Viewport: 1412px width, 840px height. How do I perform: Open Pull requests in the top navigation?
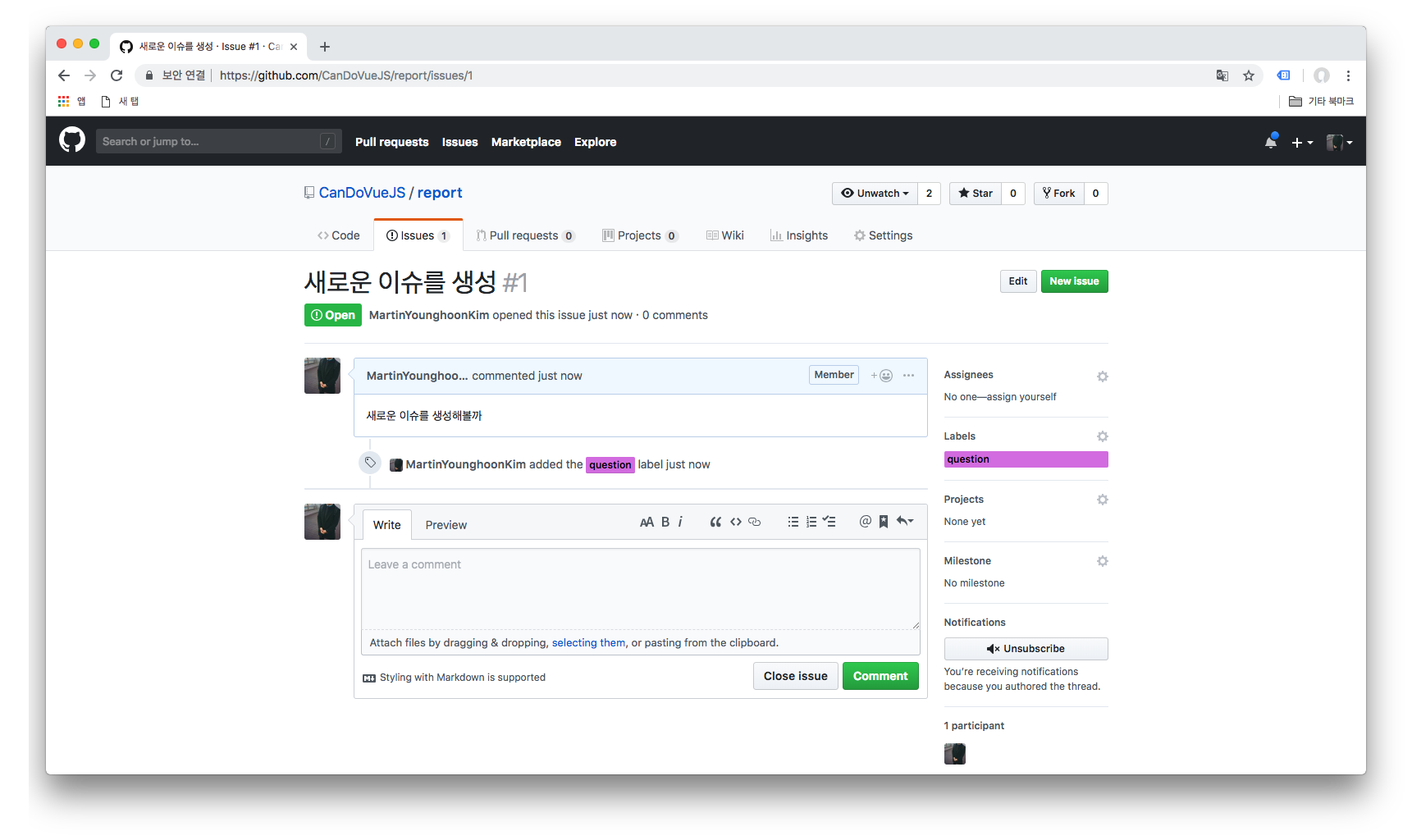click(x=392, y=142)
